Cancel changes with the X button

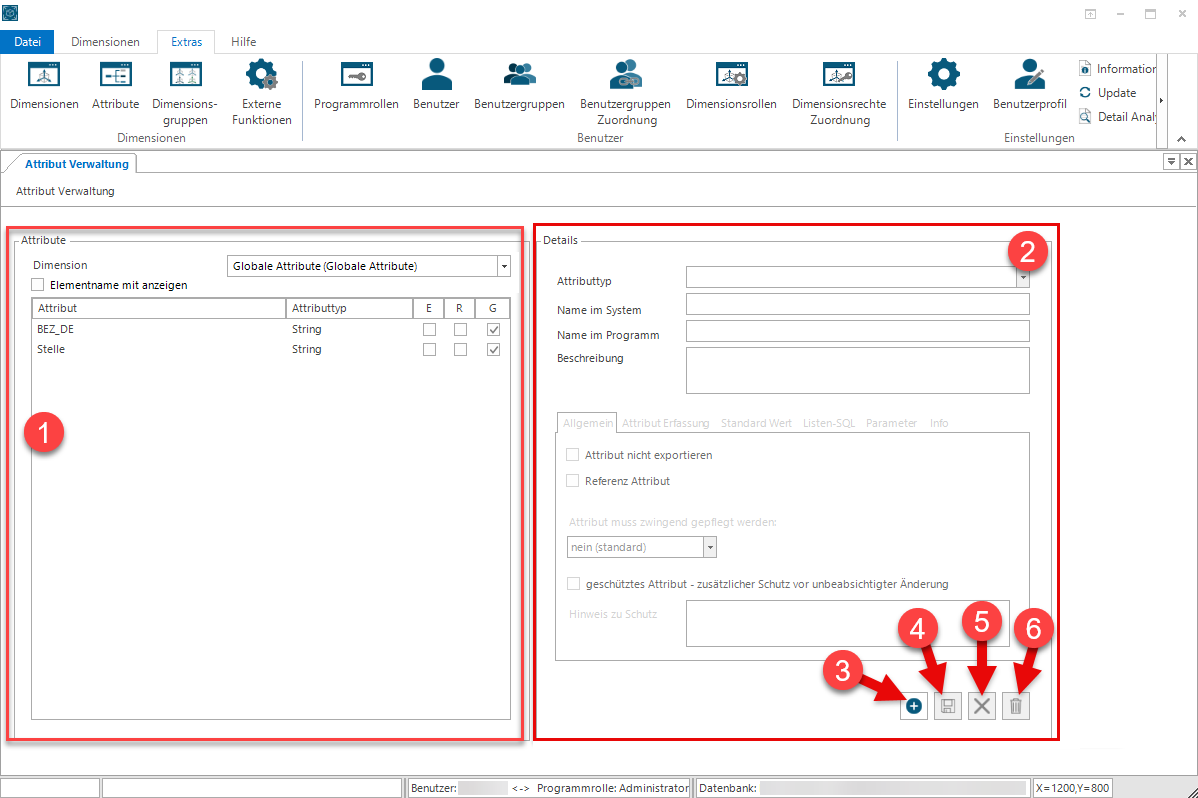pyautogui.click(x=982, y=706)
